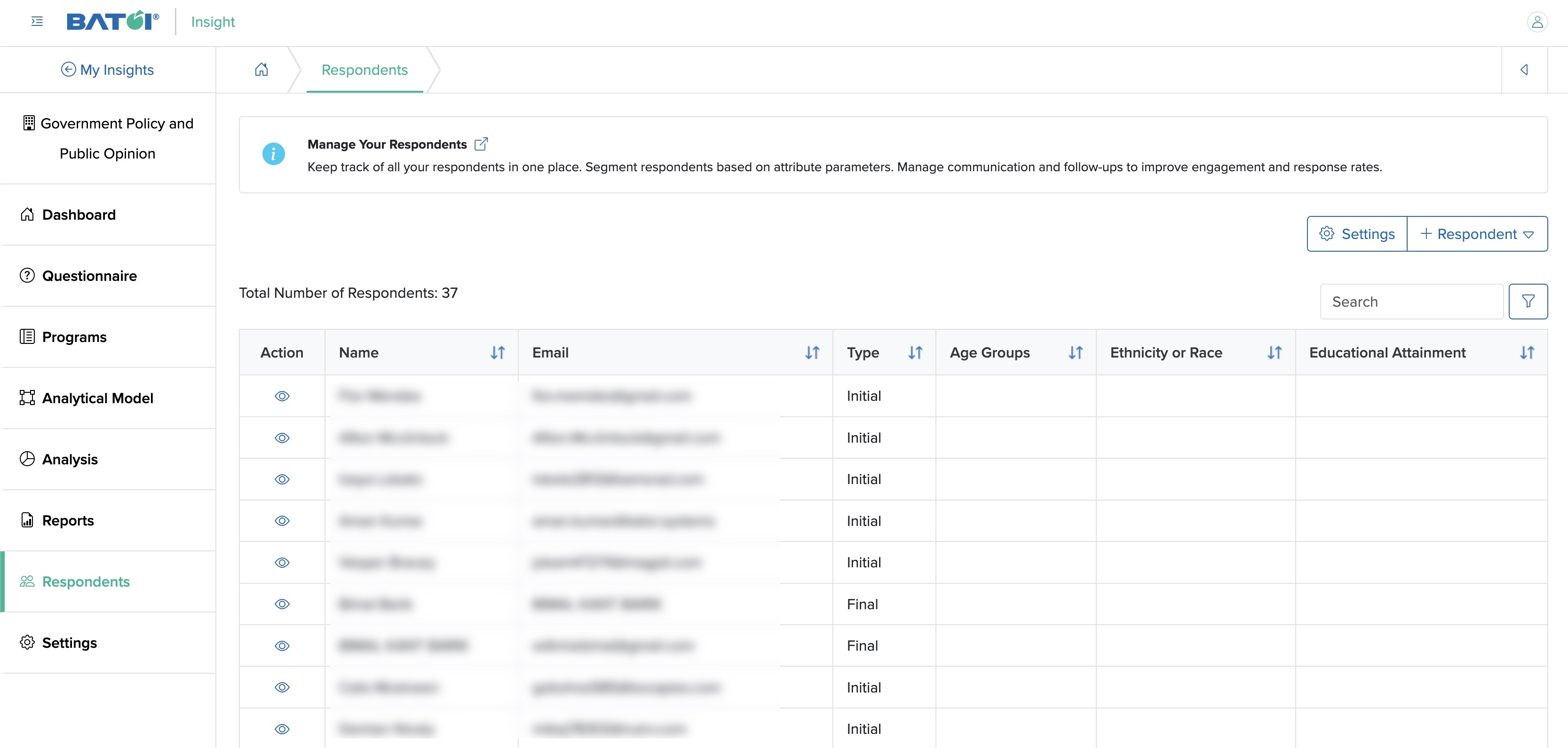Sort the table by Email
The width and height of the screenshot is (1568, 748).
813,352
